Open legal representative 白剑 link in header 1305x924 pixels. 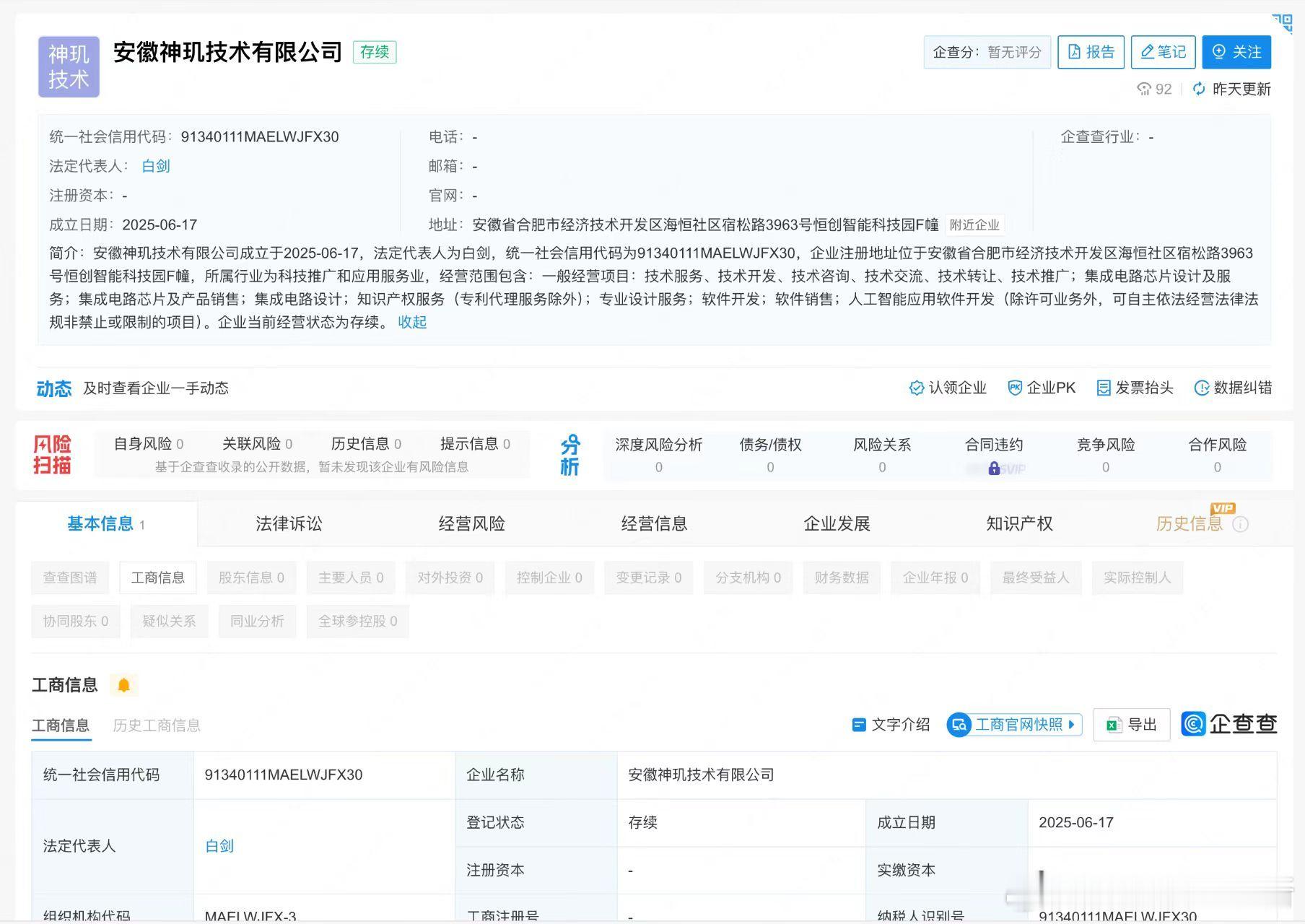156,166
